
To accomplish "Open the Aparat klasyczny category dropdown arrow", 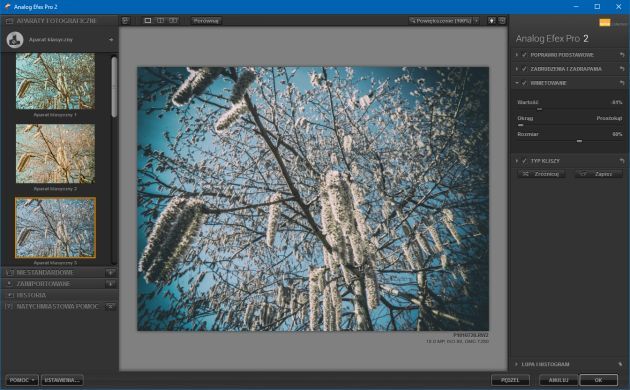I will [111, 40].
